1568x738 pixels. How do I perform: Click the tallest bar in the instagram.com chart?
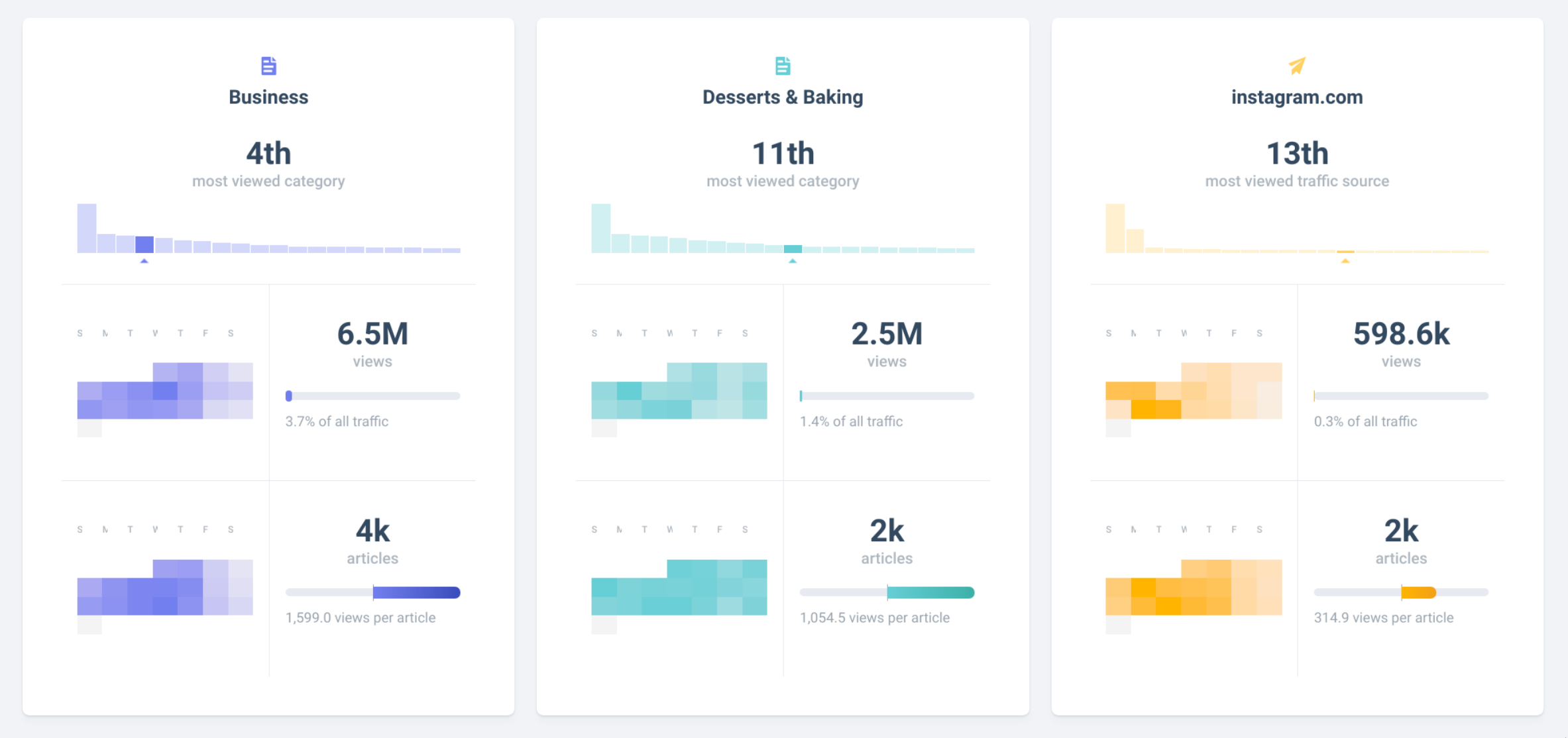[x=1115, y=227]
